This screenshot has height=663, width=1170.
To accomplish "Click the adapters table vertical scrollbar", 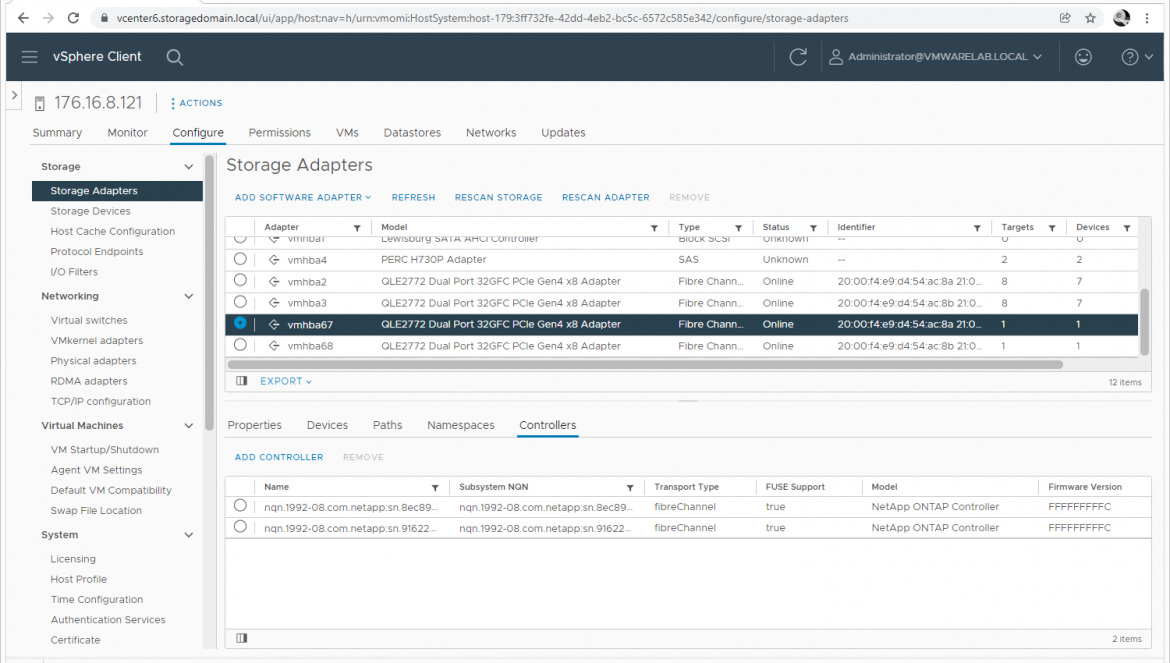I will 1144,321.
